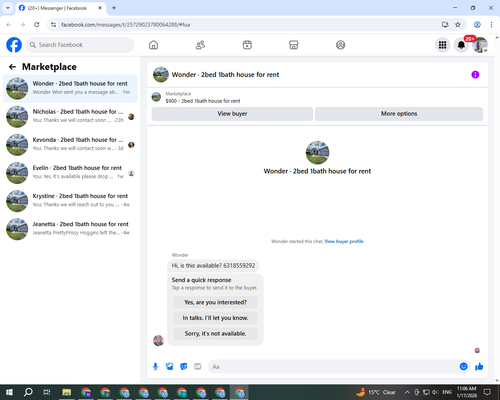Show hidden system tray icons
Screen dimensions: 500x400
[x=407, y=392]
